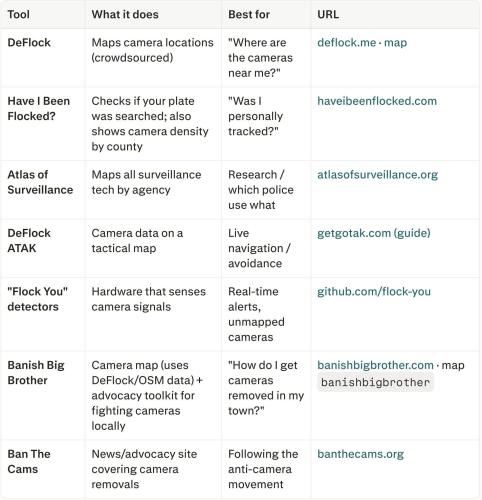This screenshot has height=500, width=482.
Task: Open the DeFlock map link
Action: tap(395, 43)
